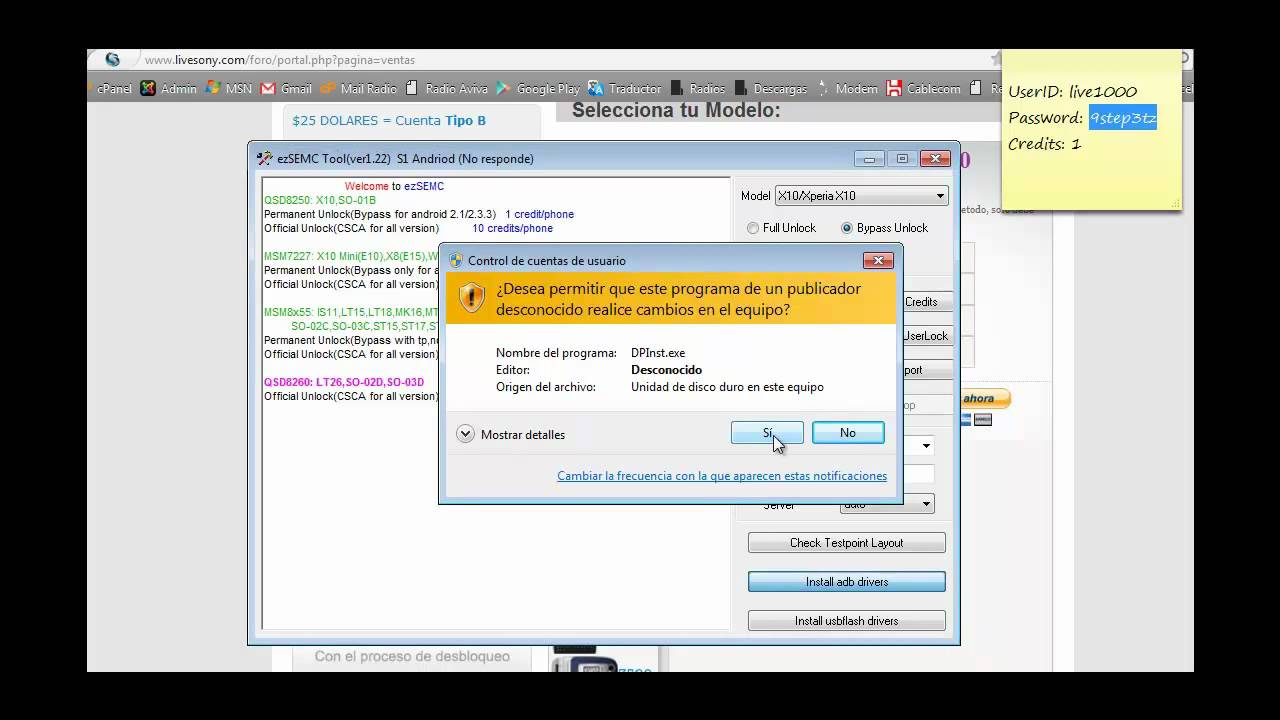Click the '1 credit/phone' text in log
This screenshot has height=720, width=1280.
[539, 214]
